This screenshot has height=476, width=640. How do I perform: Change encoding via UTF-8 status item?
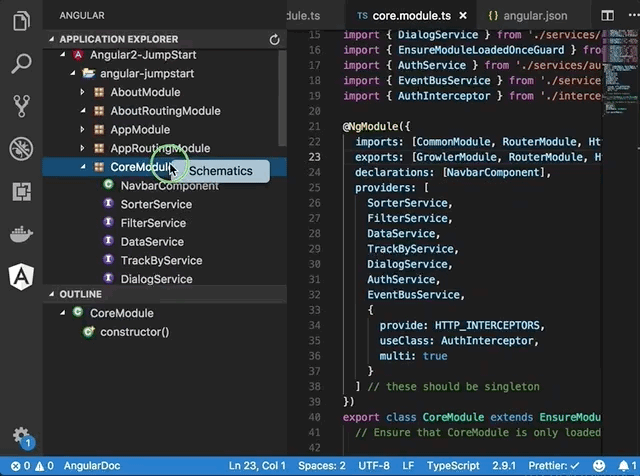coord(374,466)
